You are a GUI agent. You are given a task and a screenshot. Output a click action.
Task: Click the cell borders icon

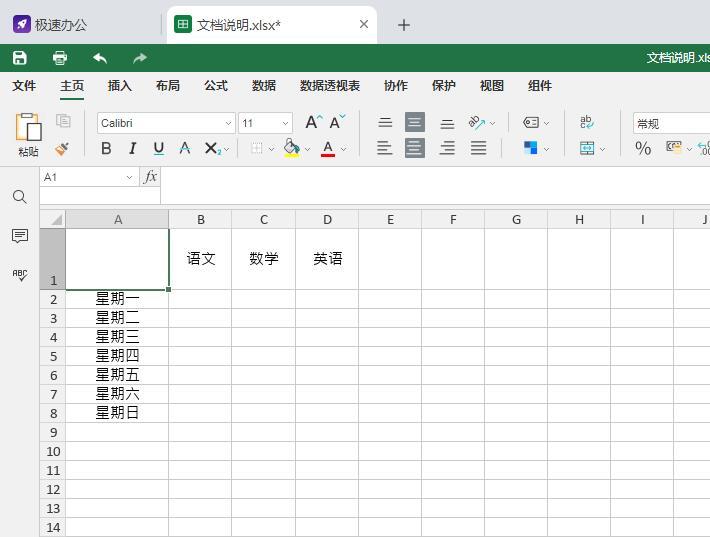(257, 148)
